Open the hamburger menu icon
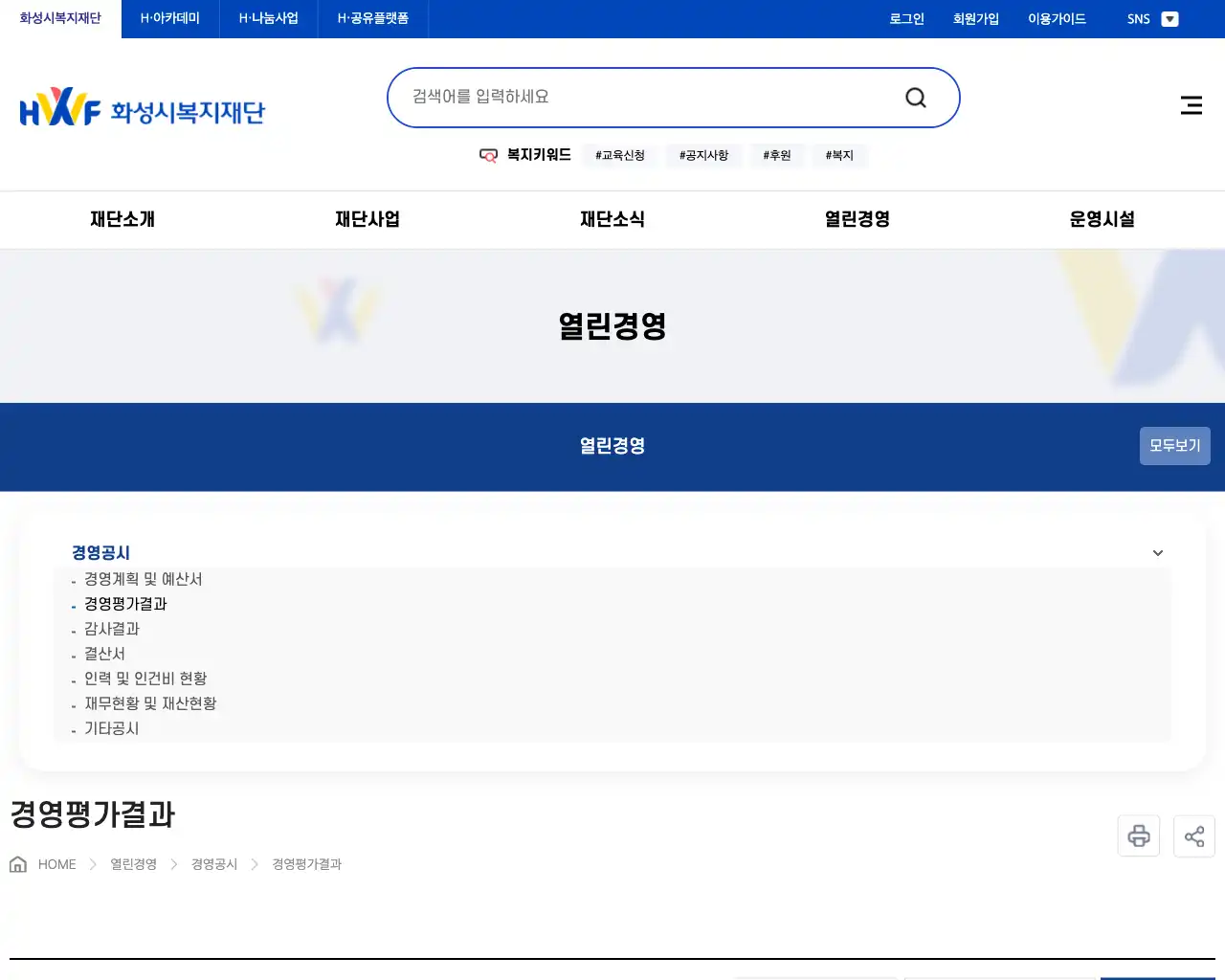 tap(1191, 105)
